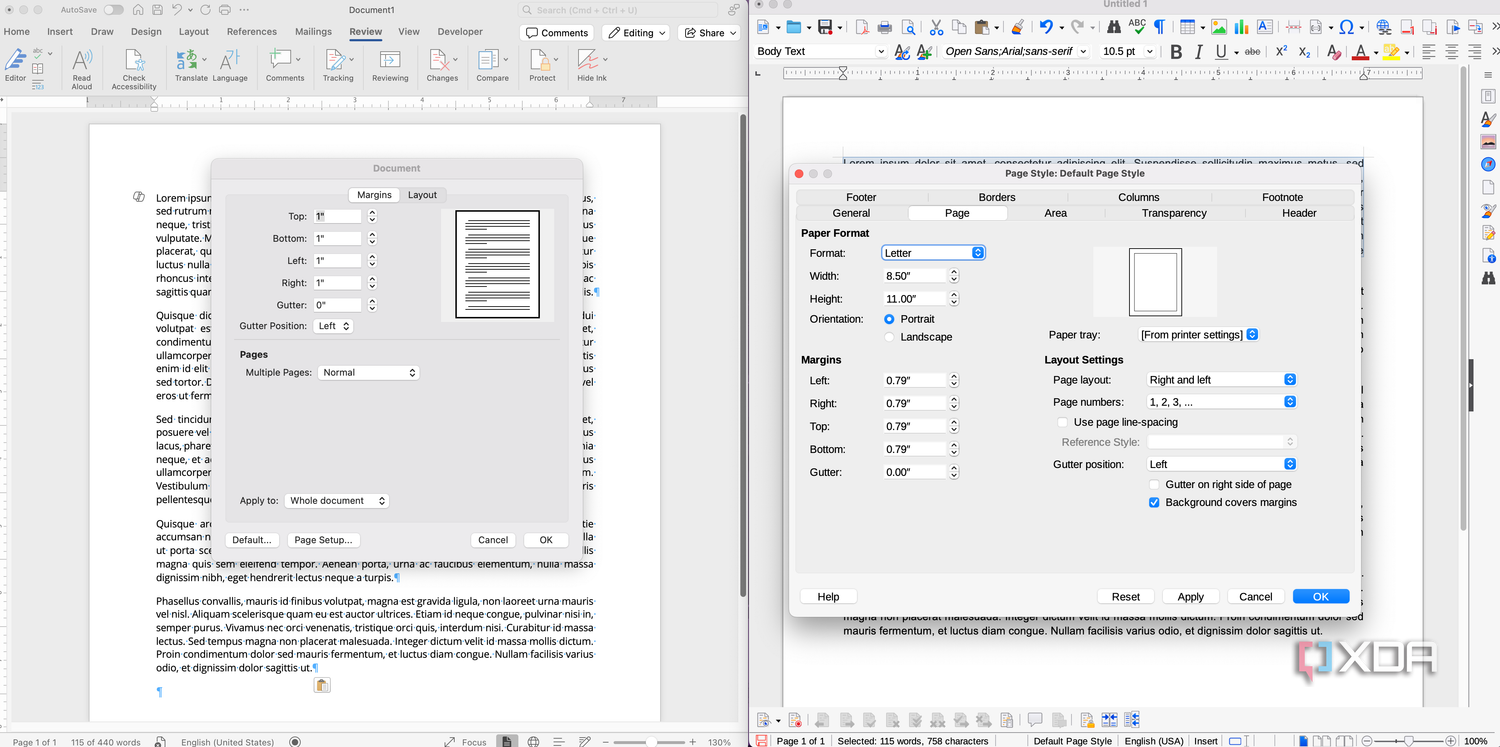Image resolution: width=1500 pixels, height=747 pixels.
Task: Click the Superscript icon in LibreOffice
Action: (1282, 52)
